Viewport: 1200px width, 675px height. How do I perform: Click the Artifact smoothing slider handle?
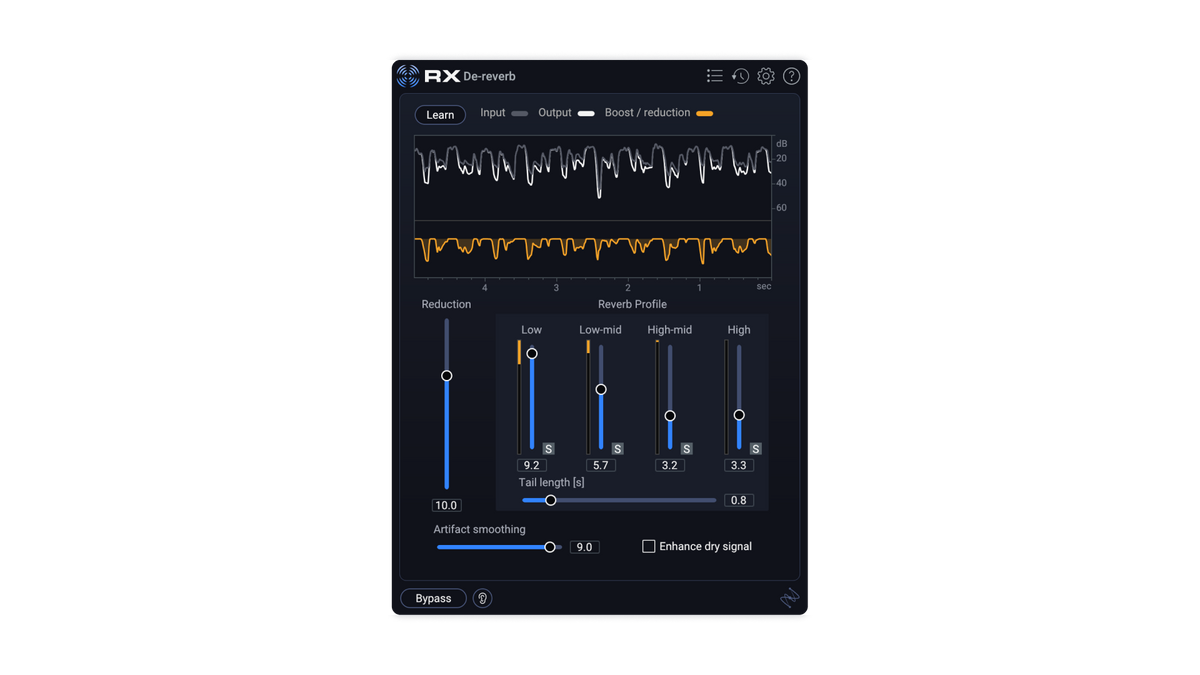click(x=550, y=547)
